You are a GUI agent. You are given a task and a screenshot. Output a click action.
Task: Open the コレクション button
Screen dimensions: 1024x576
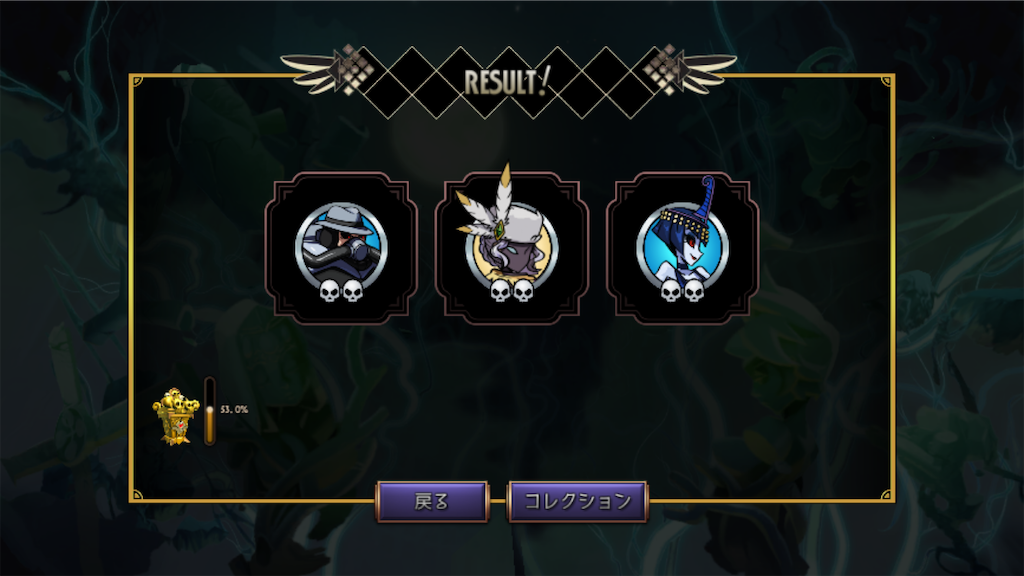(577, 502)
